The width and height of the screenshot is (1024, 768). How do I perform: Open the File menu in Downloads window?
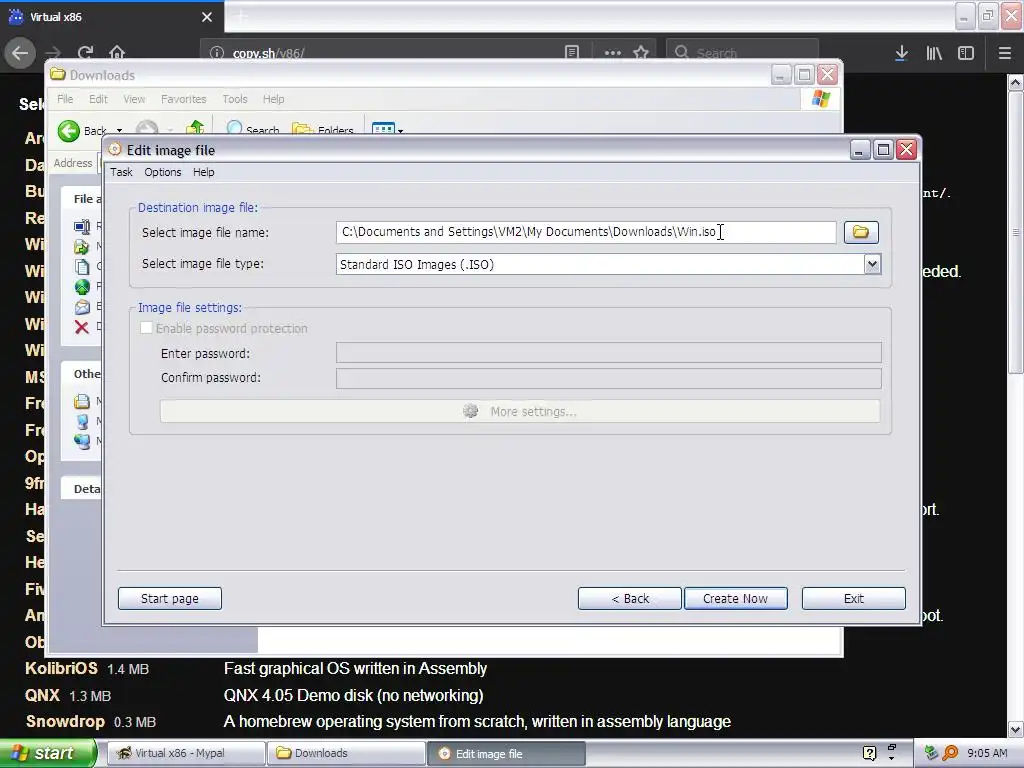(x=65, y=99)
